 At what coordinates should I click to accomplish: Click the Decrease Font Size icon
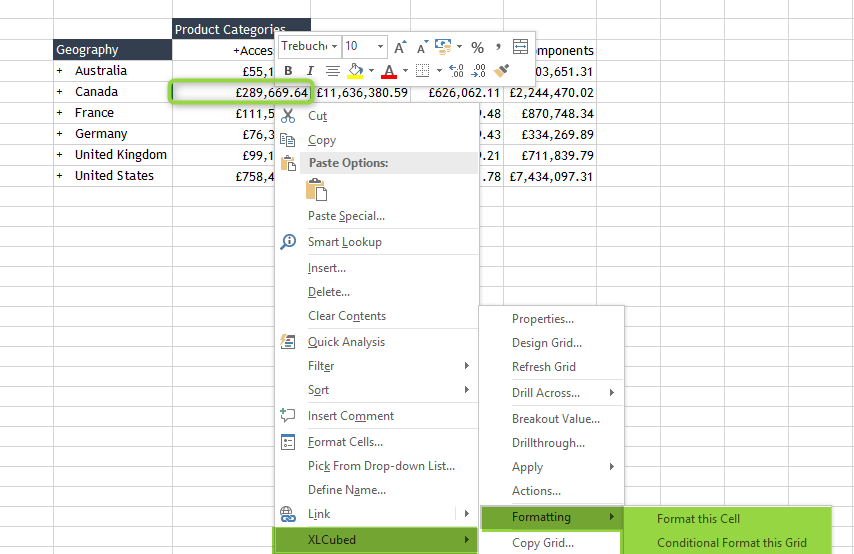[x=422, y=47]
